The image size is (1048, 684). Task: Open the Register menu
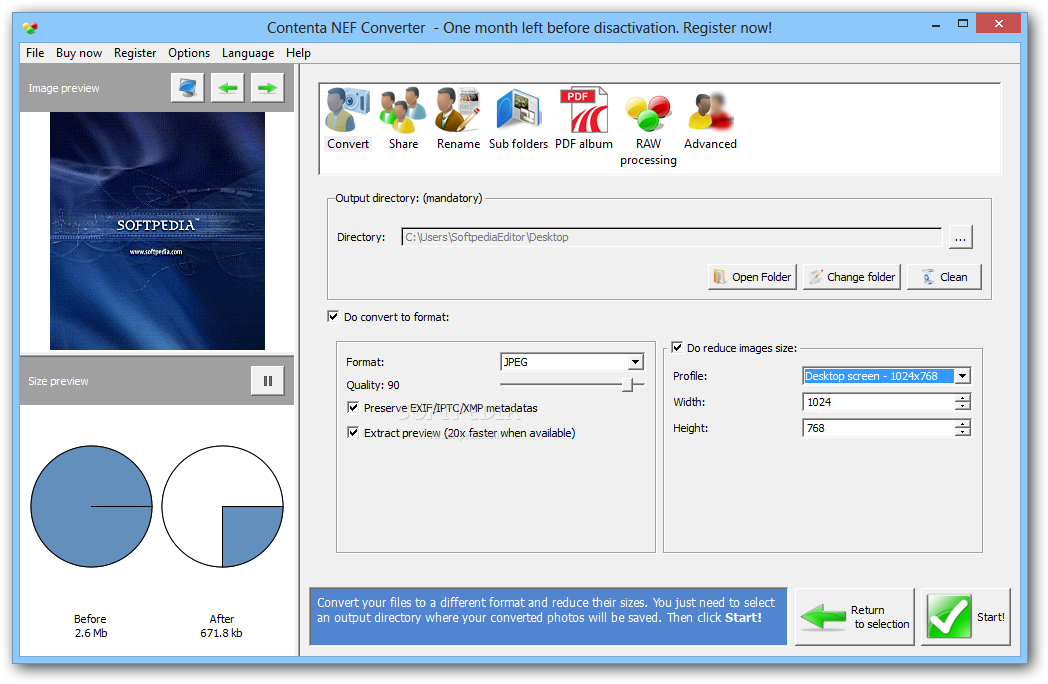tap(135, 53)
